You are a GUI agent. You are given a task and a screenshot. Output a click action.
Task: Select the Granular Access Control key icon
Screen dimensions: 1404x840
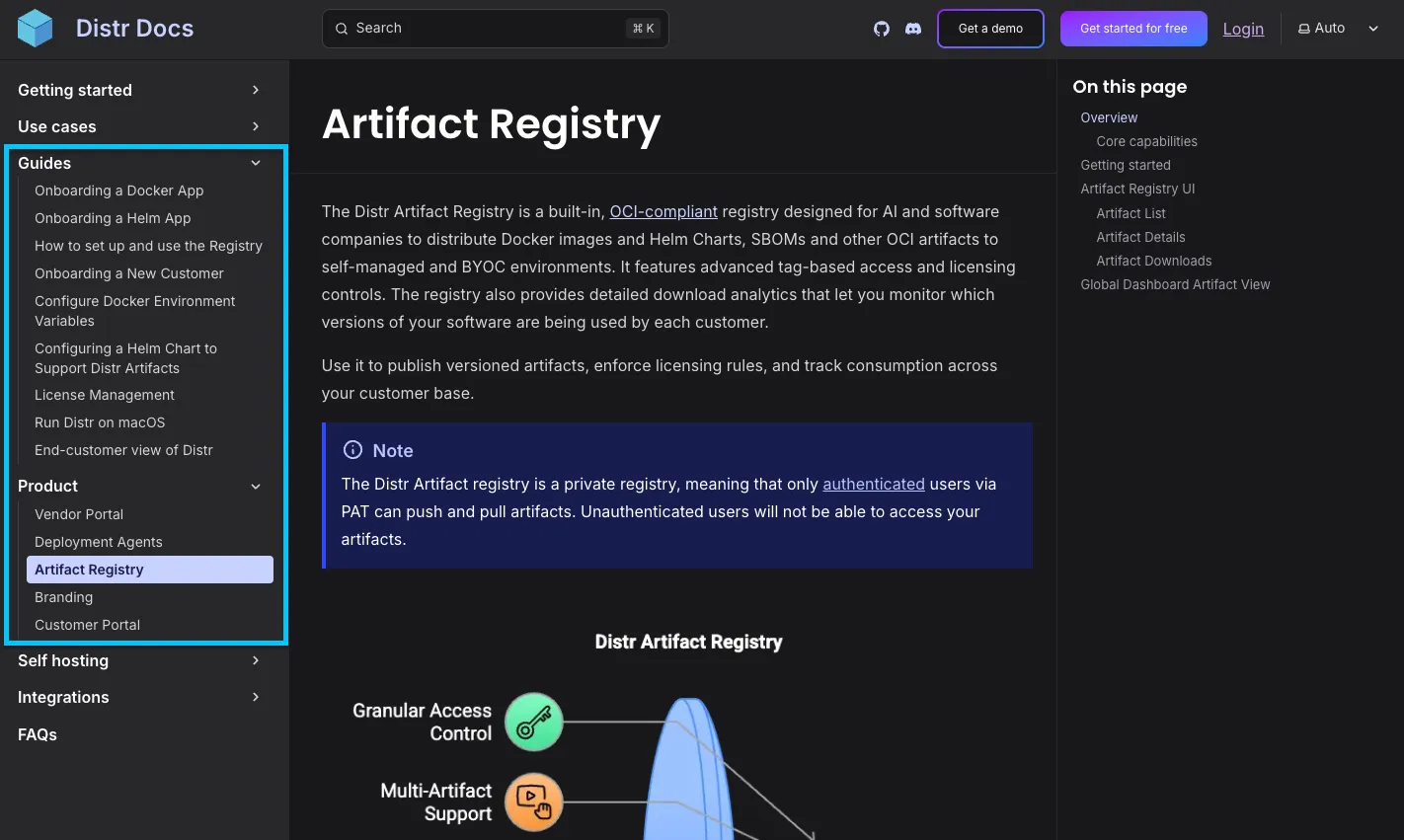533,722
